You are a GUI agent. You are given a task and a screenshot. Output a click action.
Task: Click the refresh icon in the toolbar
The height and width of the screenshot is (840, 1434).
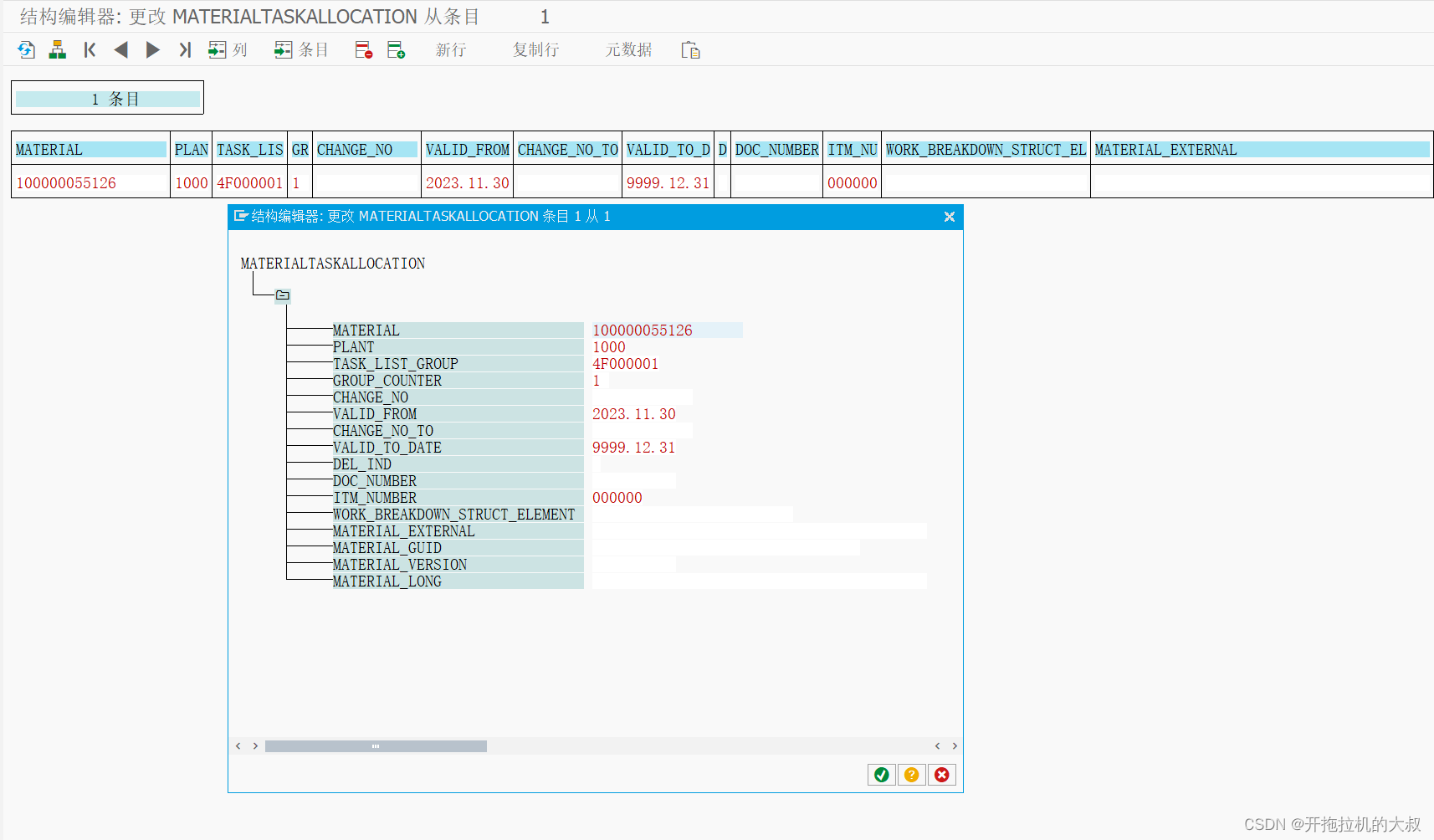point(25,49)
